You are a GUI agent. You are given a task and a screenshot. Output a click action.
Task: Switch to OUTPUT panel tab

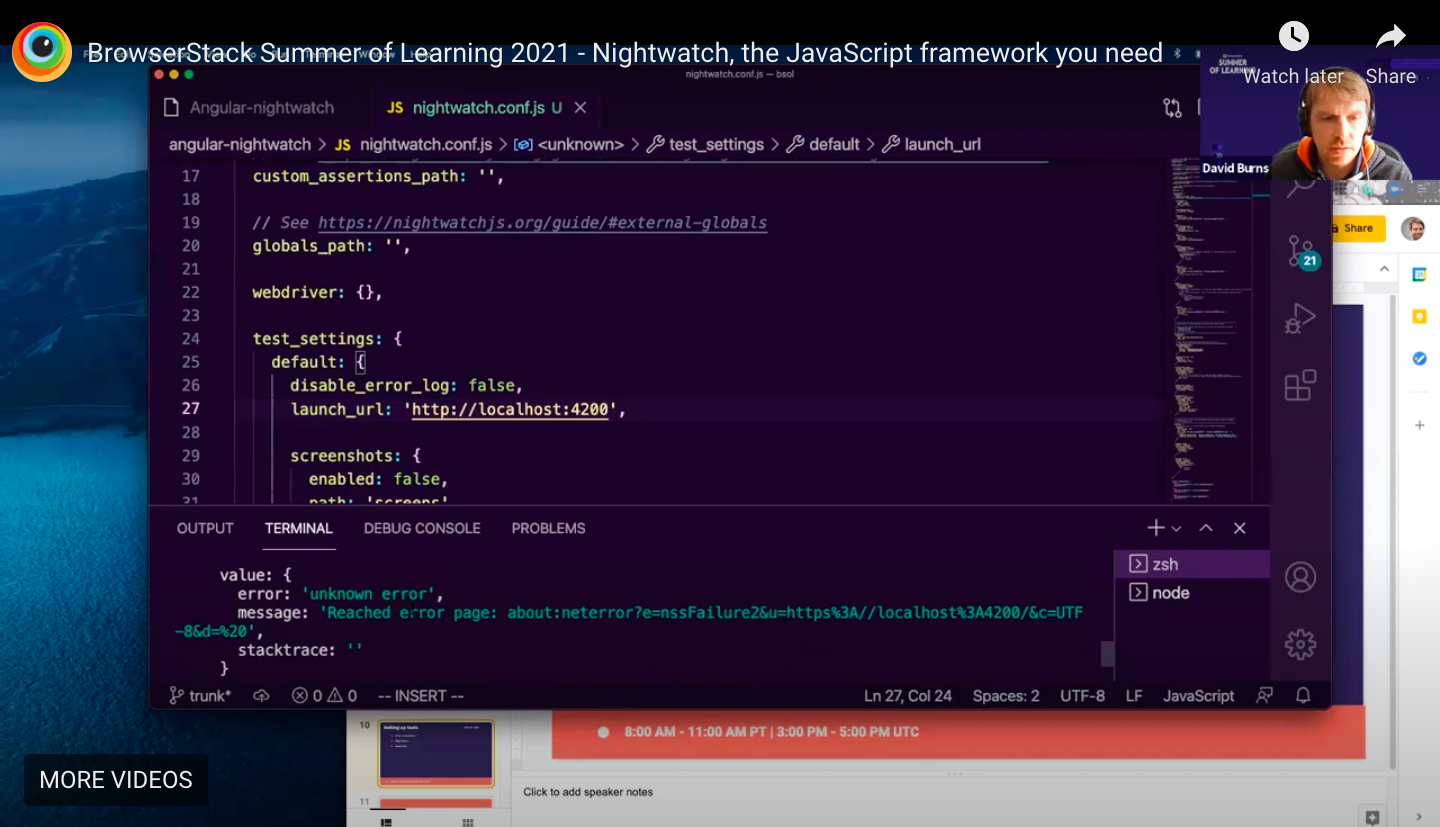tap(205, 528)
